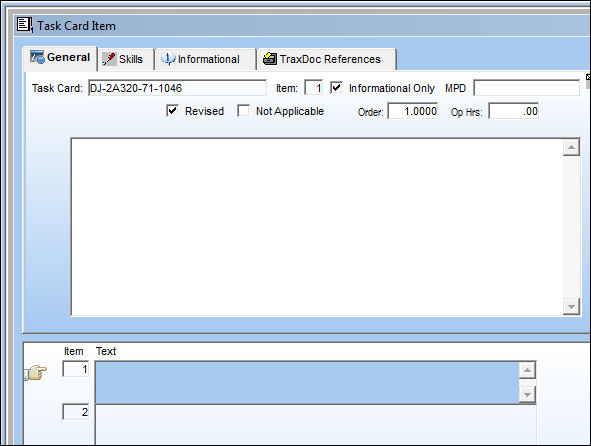Click the item 1 text scroll down arrow
The width and height of the screenshot is (591, 446).
(x=527, y=395)
